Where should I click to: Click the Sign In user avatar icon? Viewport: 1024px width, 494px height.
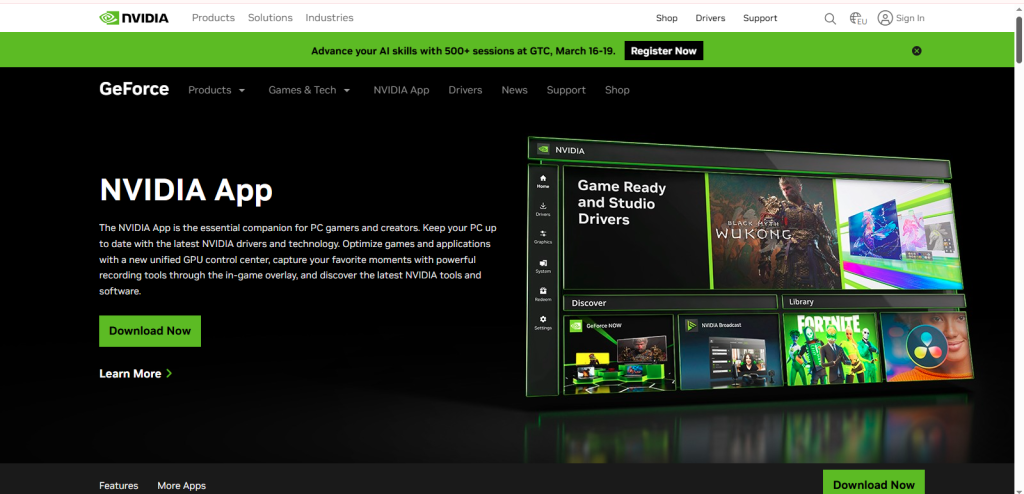pyautogui.click(x=885, y=18)
